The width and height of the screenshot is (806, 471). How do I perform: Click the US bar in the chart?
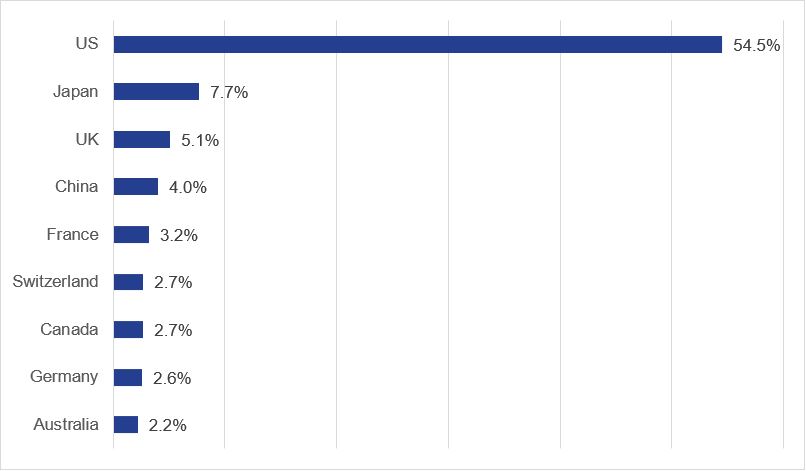(417, 44)
